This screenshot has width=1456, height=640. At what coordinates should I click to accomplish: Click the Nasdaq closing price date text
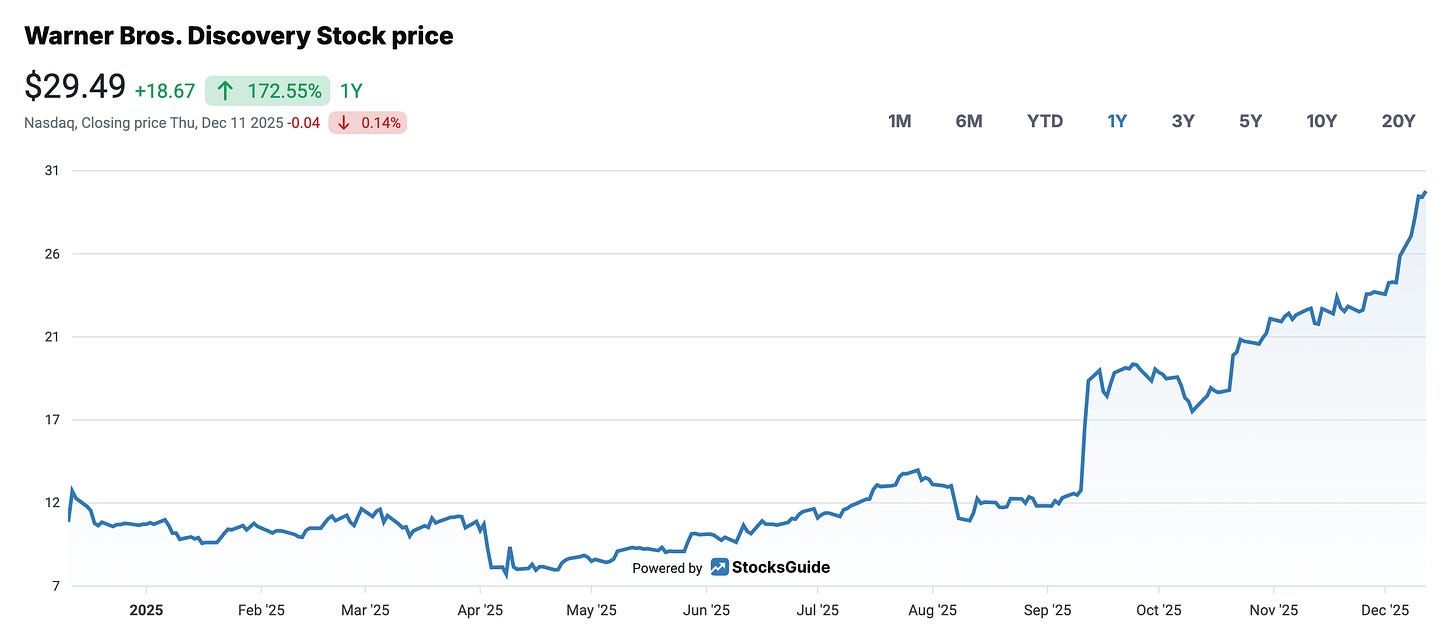point(153,123)
